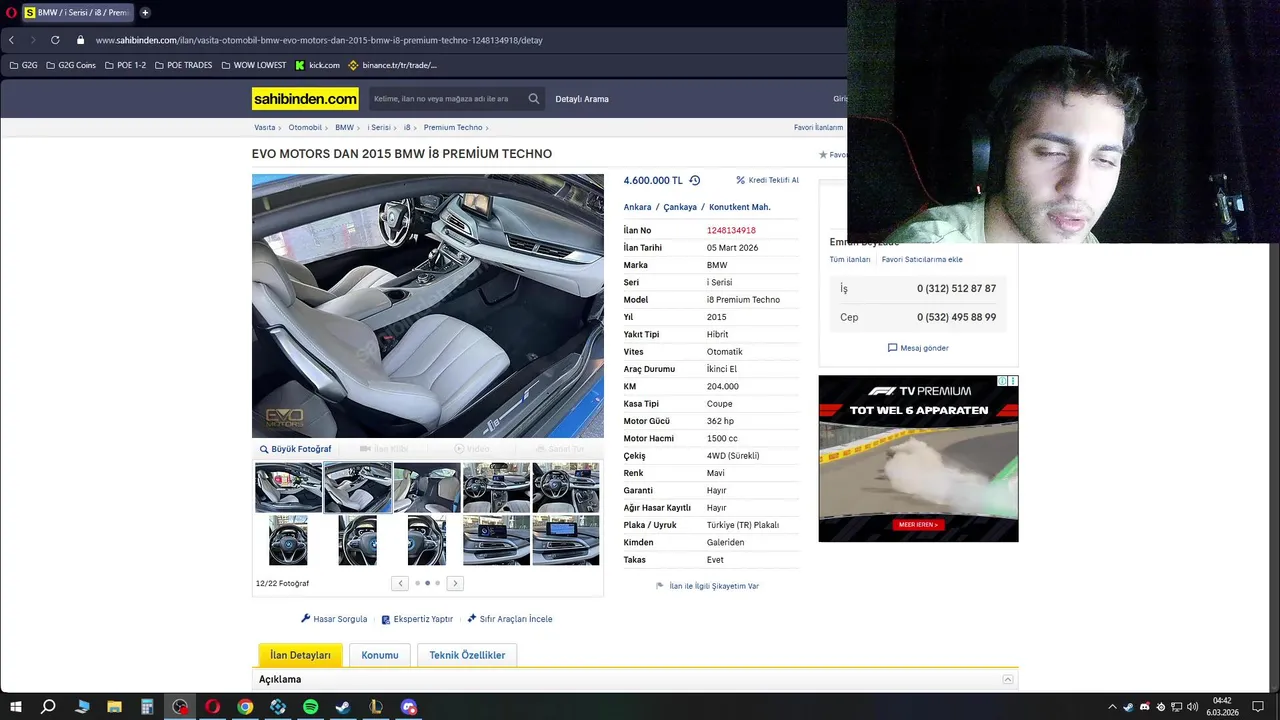Open Spotify from taskbar

[310, 707]
